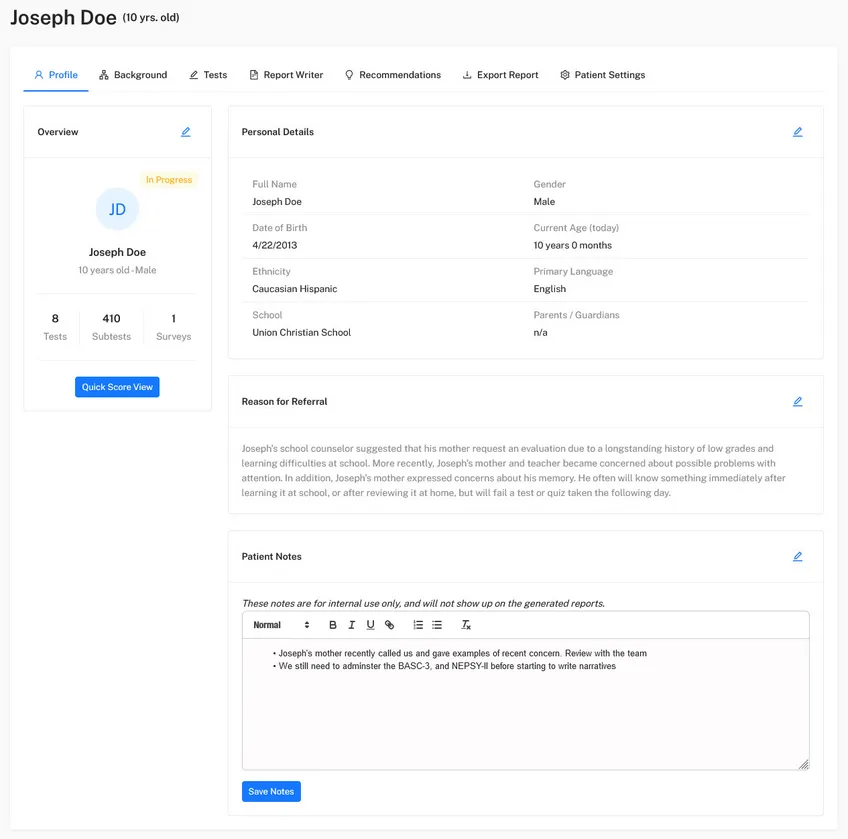This screenshot has height=839, width=848.
Task: Edit Patient Notes using pencil icon
Action: [797, 557]
